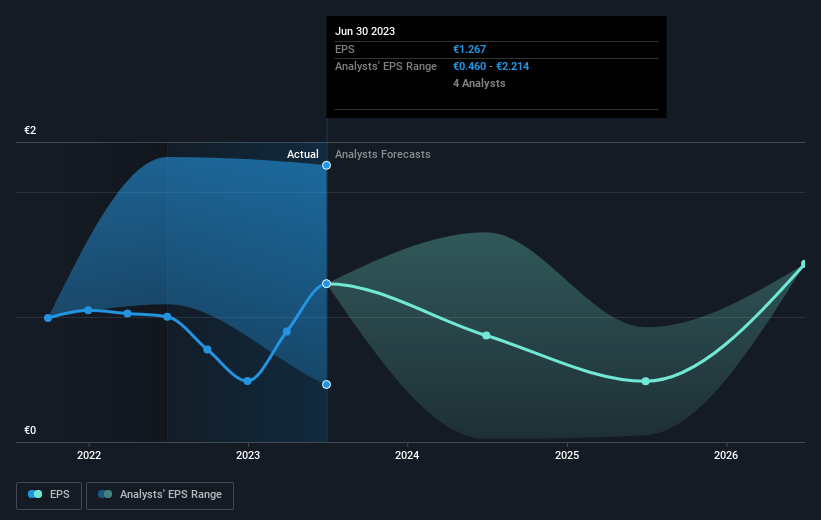
Task: Click the €2 y-axis label
Action: [x=30, y=130]
